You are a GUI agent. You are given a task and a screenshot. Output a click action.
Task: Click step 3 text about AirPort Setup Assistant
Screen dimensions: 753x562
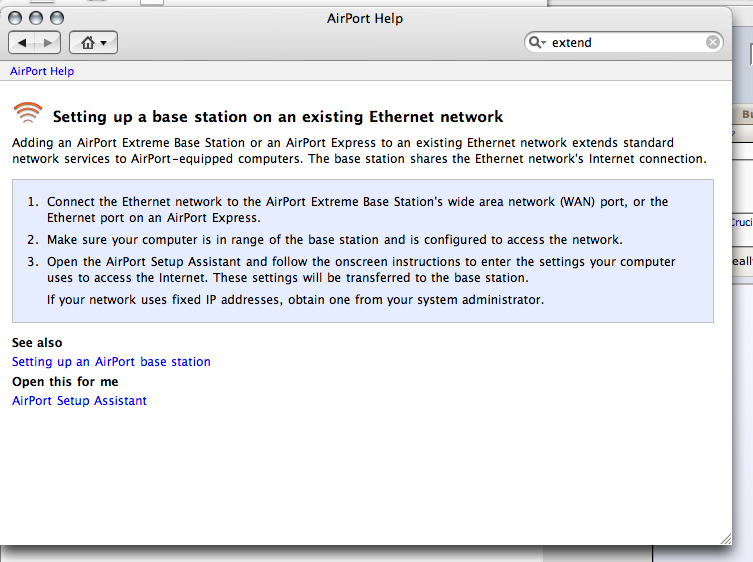[361, 269]
